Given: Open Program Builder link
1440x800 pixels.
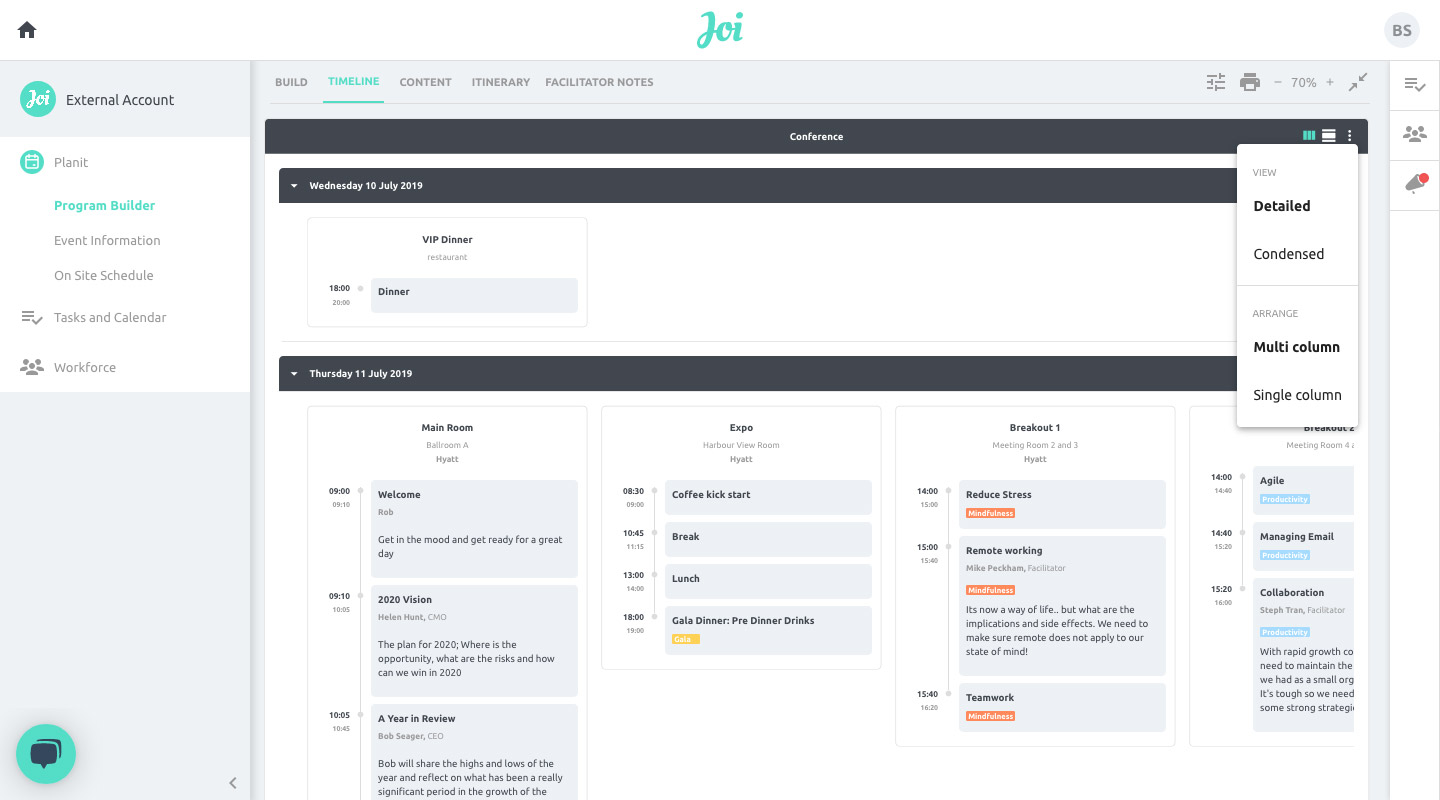Looking at the screenshot, I should [105, 205].
